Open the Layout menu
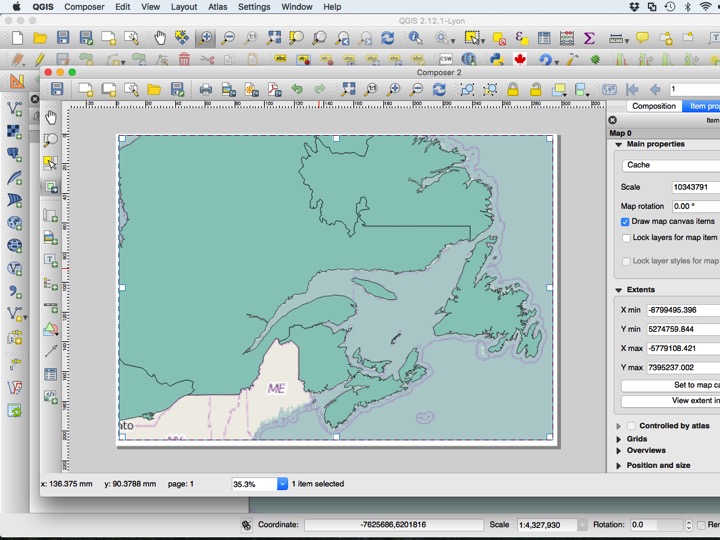720x540 pixels. [184, 7]
